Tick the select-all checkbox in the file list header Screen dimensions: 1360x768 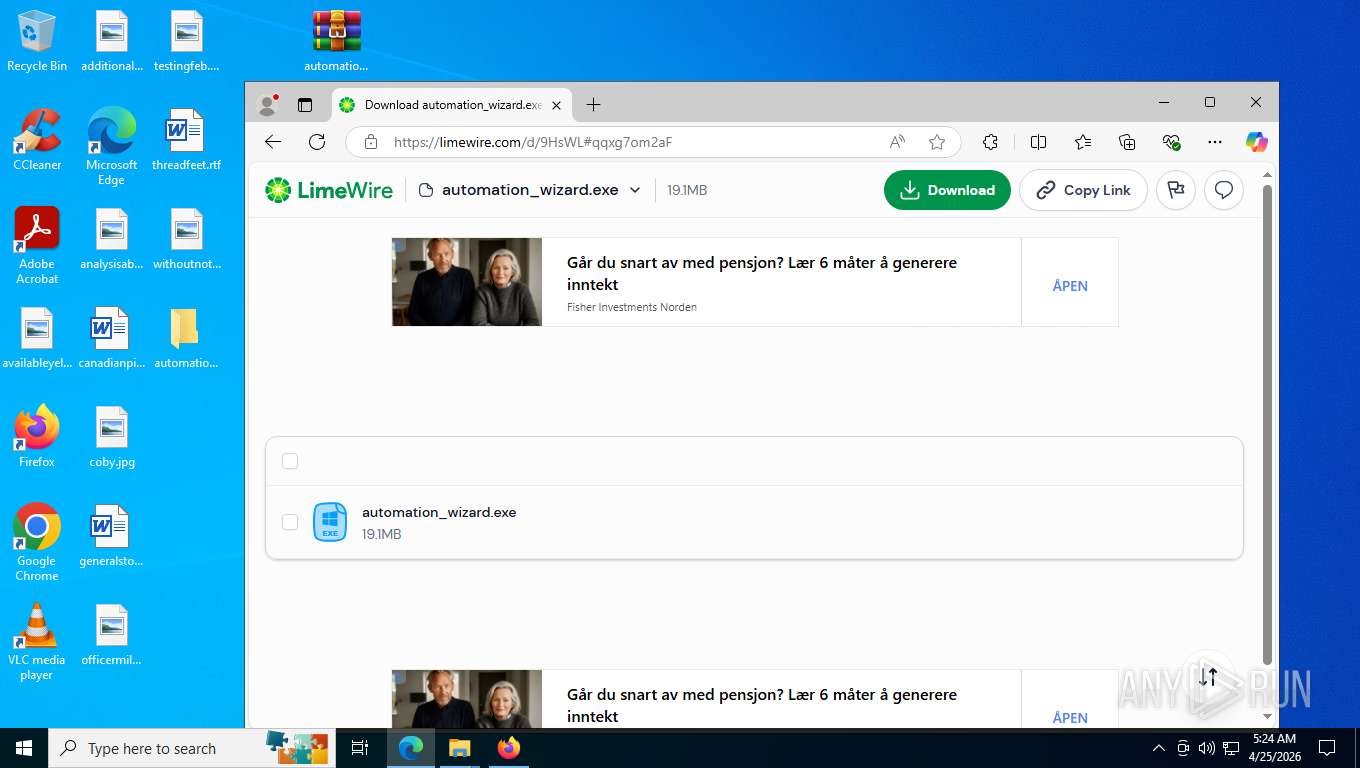(290, 461)
